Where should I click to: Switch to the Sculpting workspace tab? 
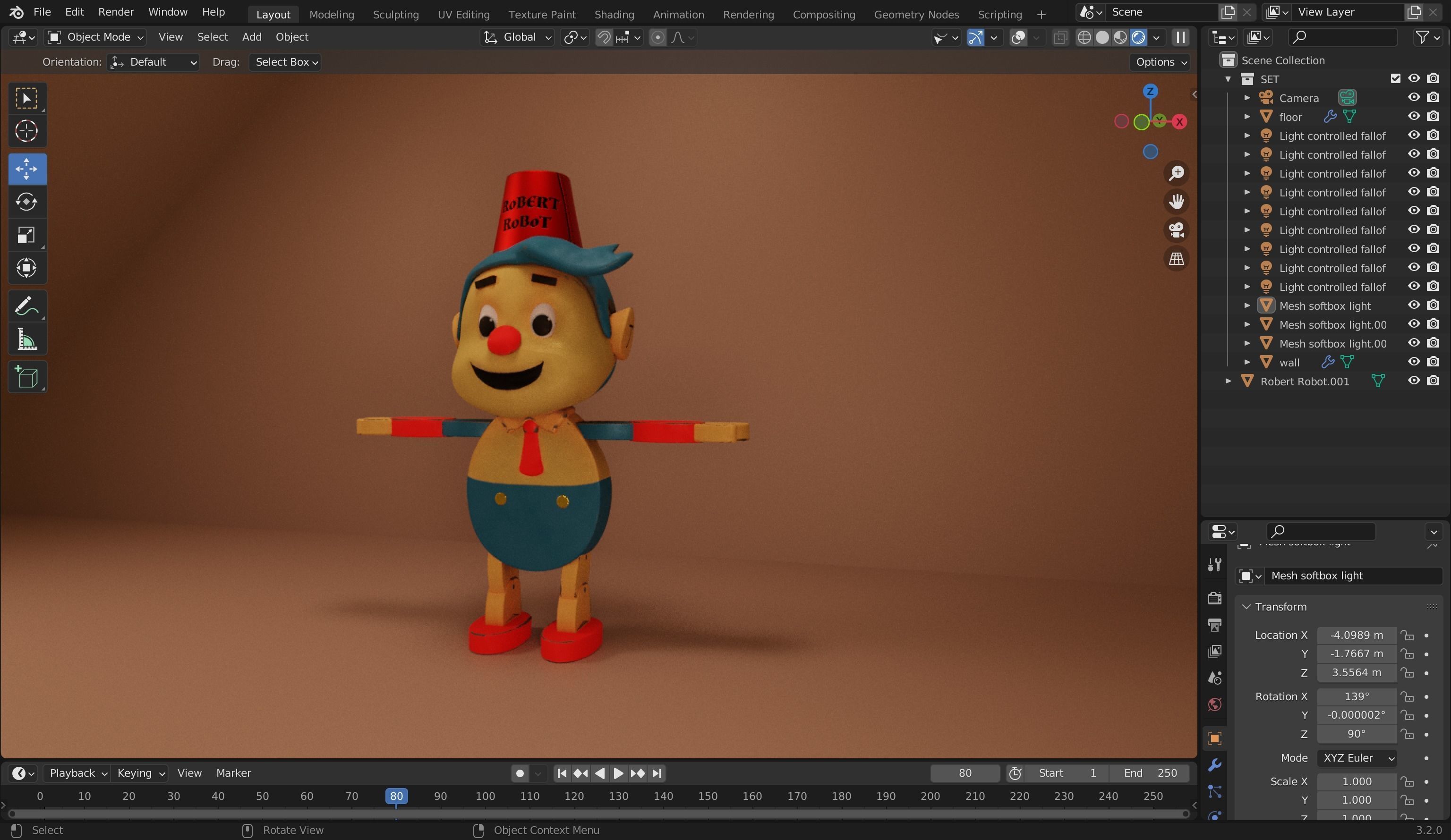395,14
